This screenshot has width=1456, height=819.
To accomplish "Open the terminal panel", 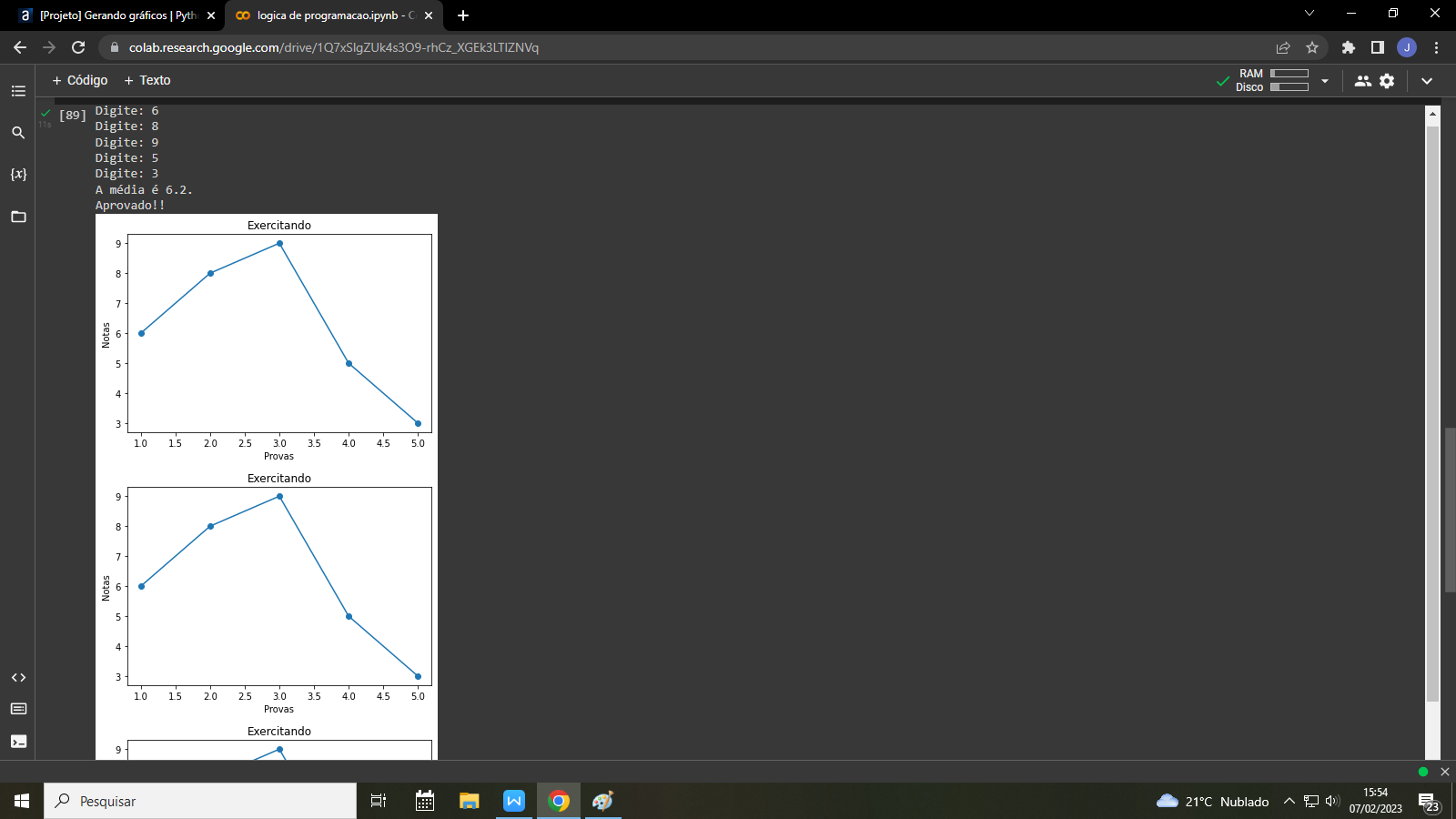I will [x=18, y=742].
